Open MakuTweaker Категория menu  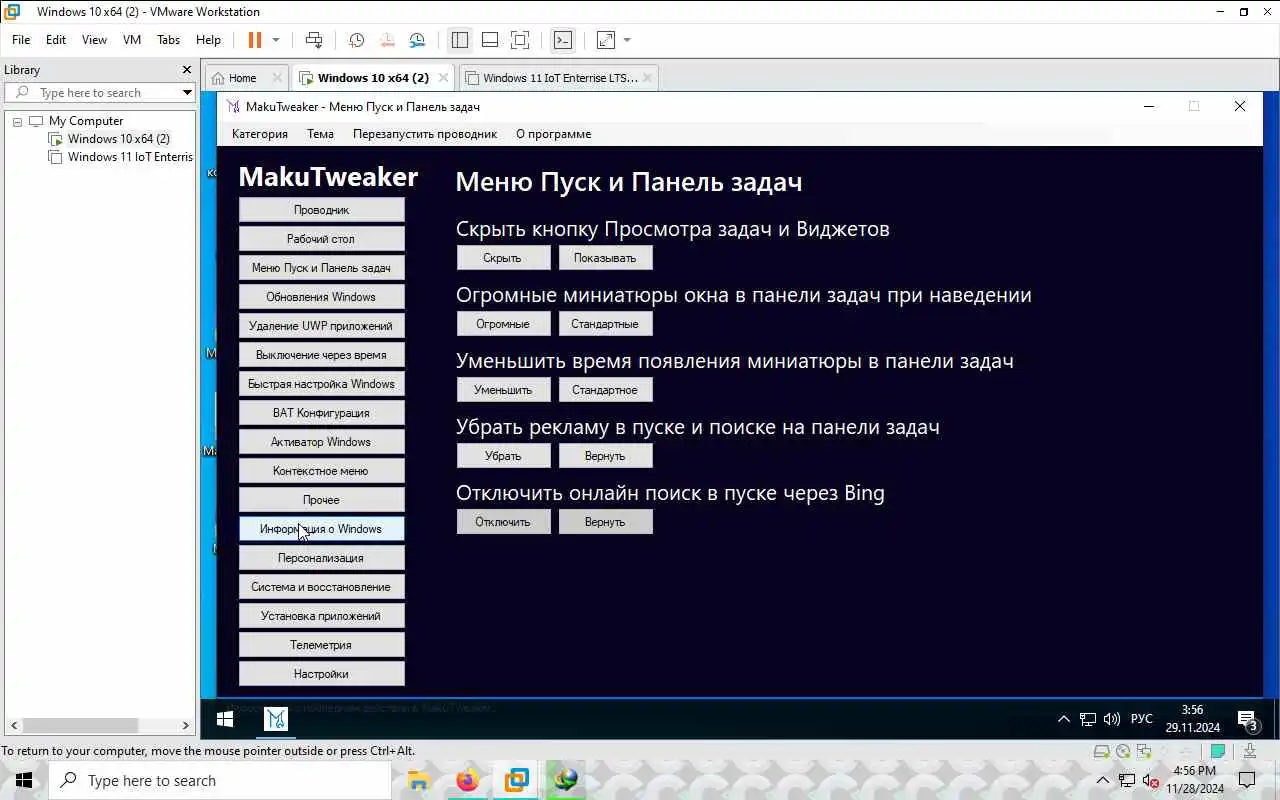point(260,134)
